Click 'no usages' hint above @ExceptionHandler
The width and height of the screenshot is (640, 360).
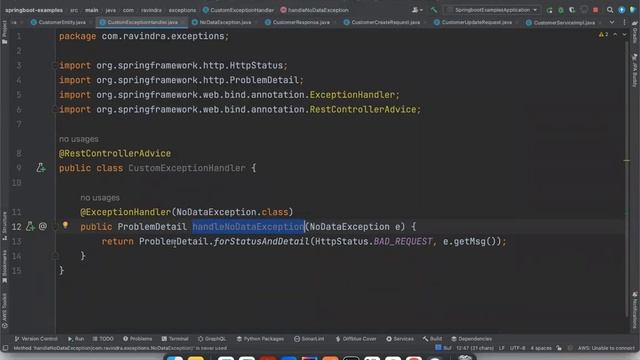(100, 198)
